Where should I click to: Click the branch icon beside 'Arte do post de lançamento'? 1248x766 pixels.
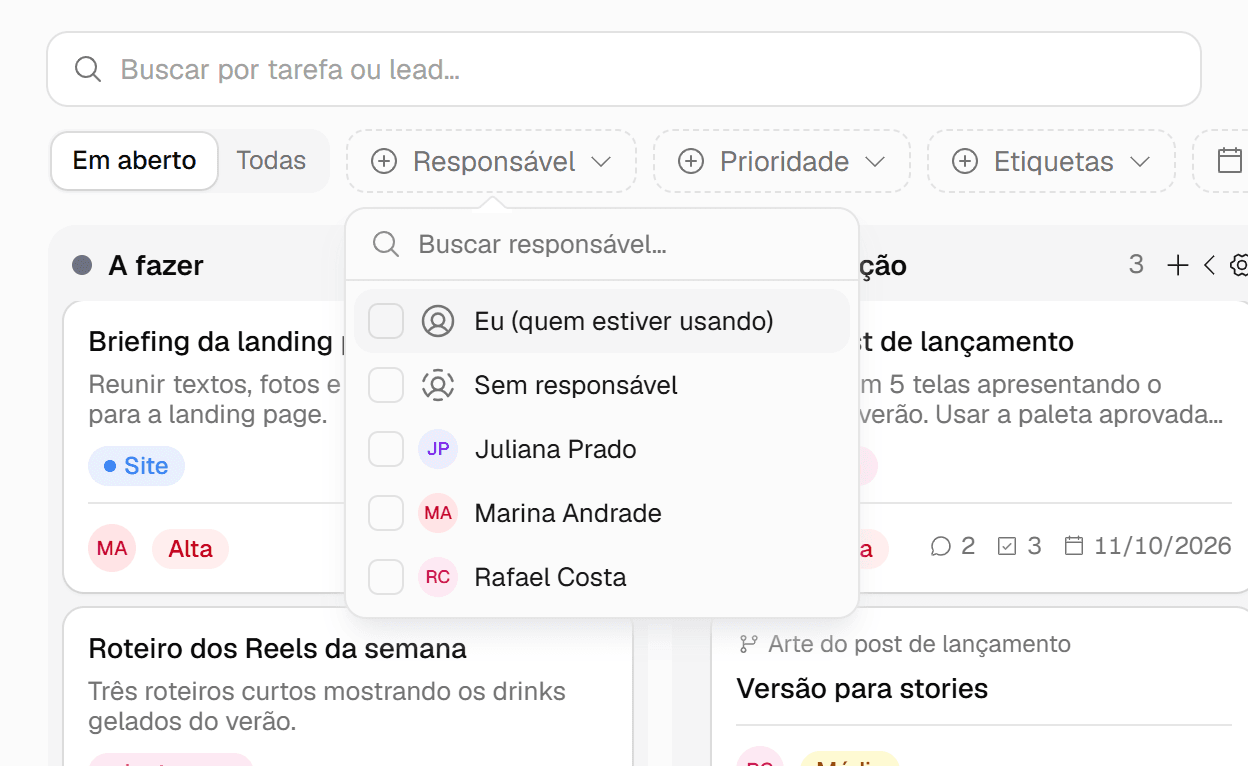(x=748, y=644)
